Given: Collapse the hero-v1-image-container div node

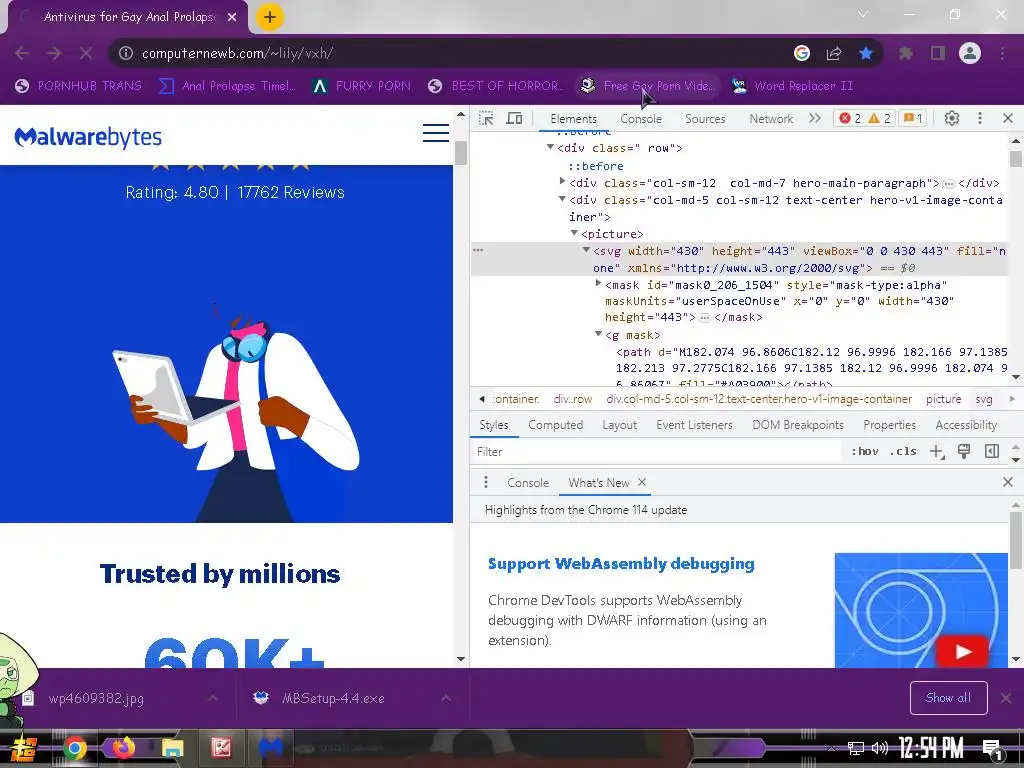Looking at the screenshot, I should point(562,199).
